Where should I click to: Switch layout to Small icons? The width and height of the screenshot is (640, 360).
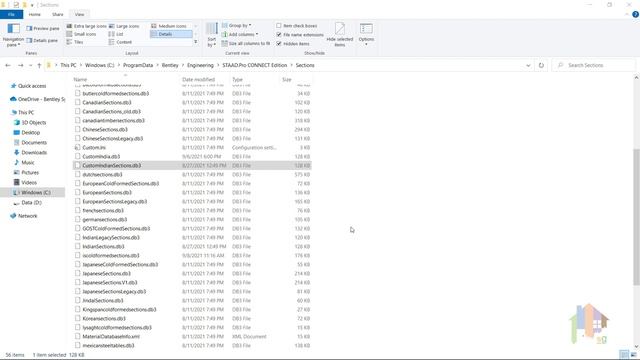pos(82,34)
